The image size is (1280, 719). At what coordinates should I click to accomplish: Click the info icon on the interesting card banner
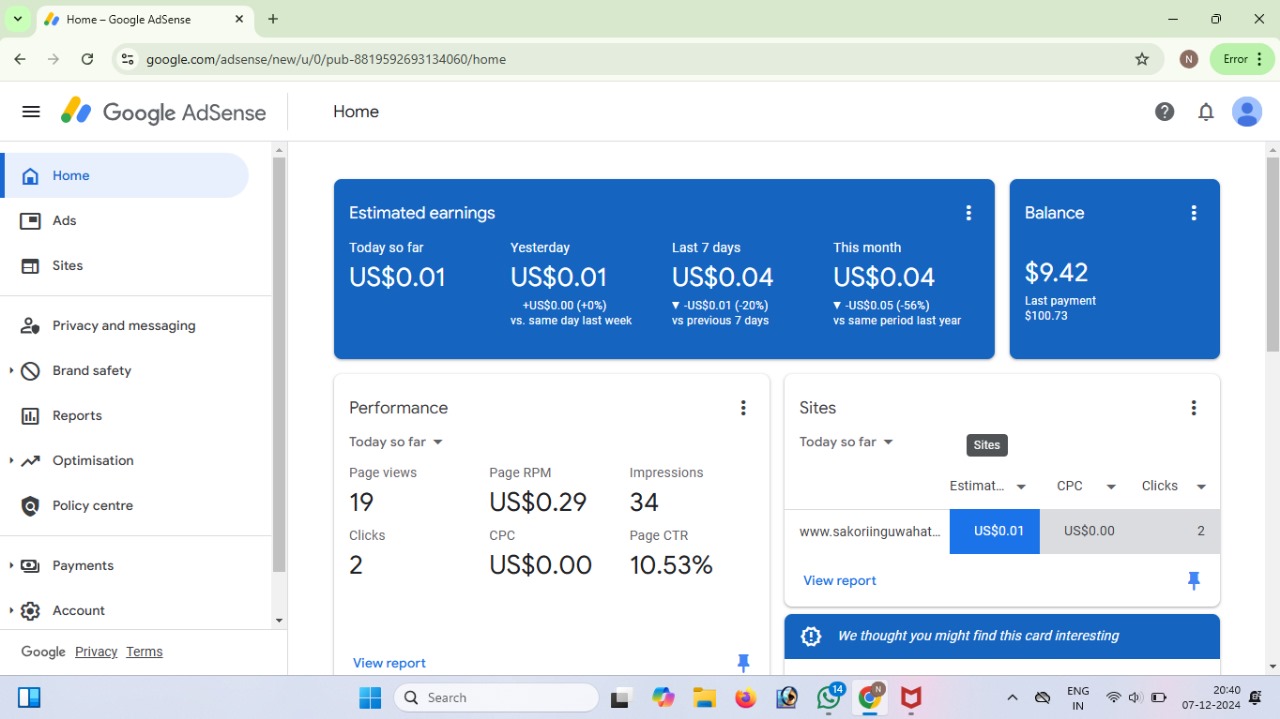tap(811, 636)
